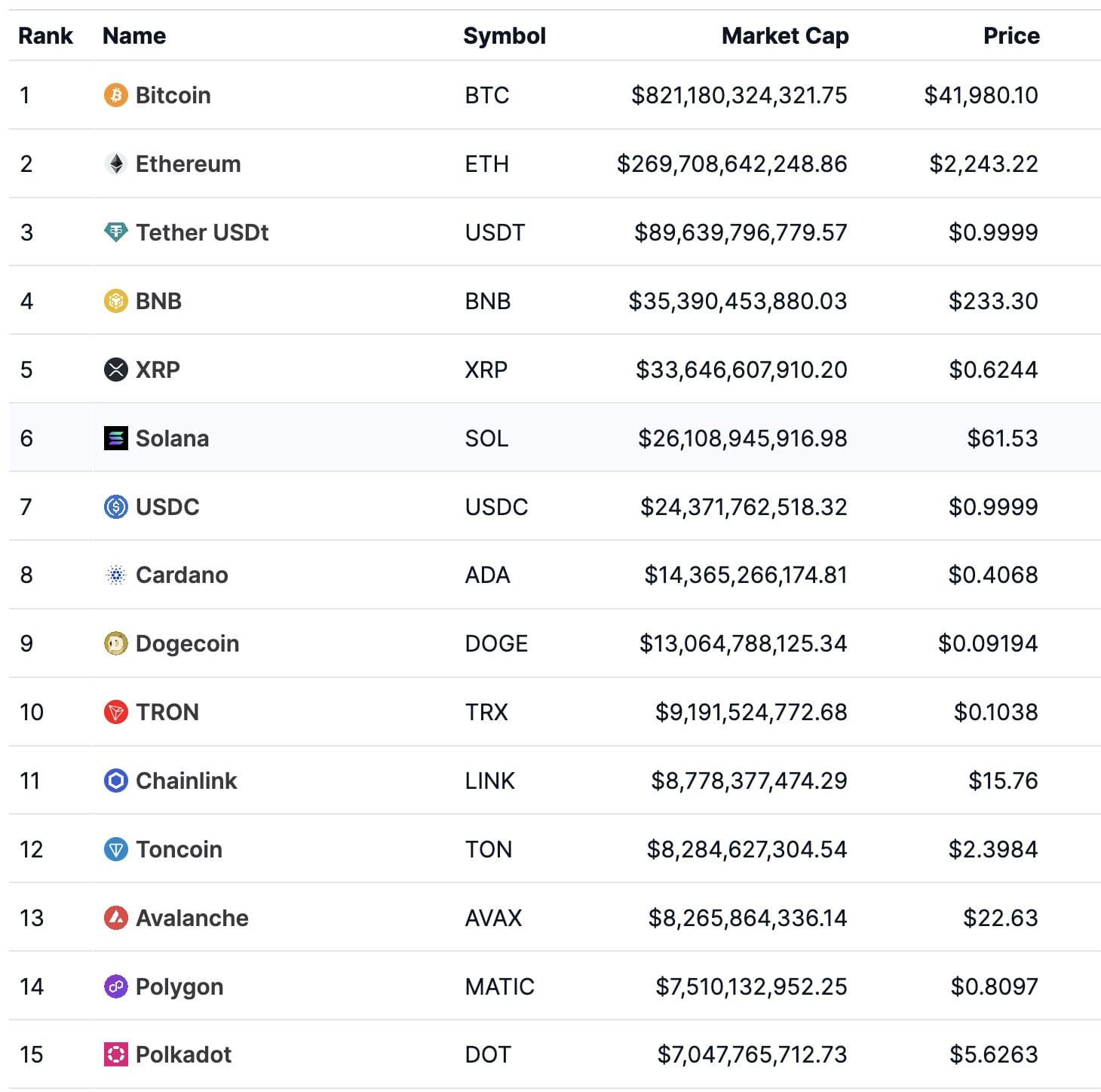Screen dimensions: 1101x1092
Task: Click the Ethereum diamond logo icon
Action: click(x=115, y=164)
